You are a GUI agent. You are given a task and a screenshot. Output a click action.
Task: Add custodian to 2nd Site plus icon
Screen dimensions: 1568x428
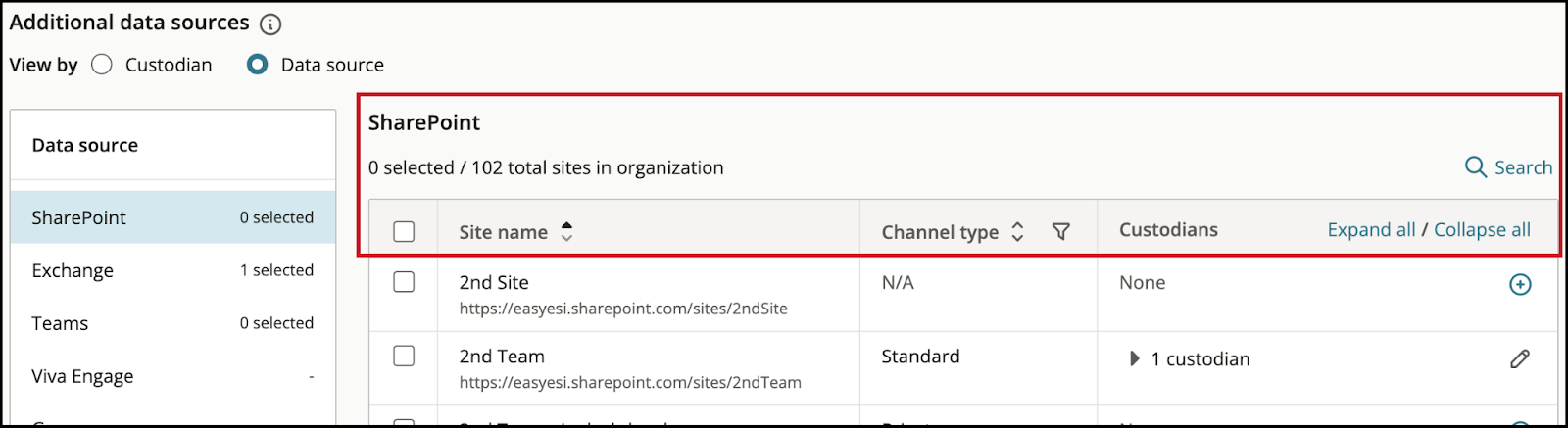click(x=1520, y=284)
